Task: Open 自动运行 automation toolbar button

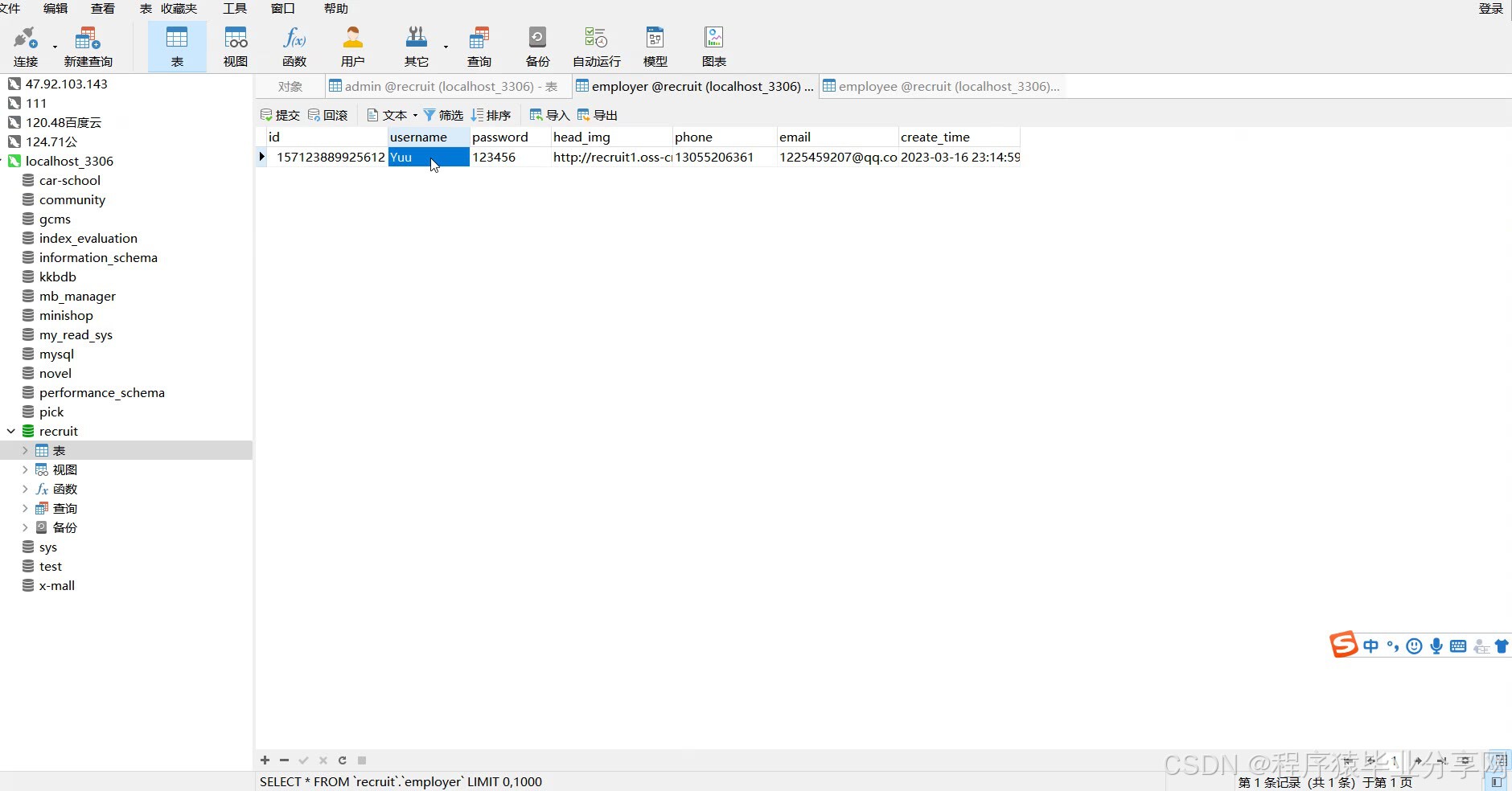Action: [x=596, y=47]
